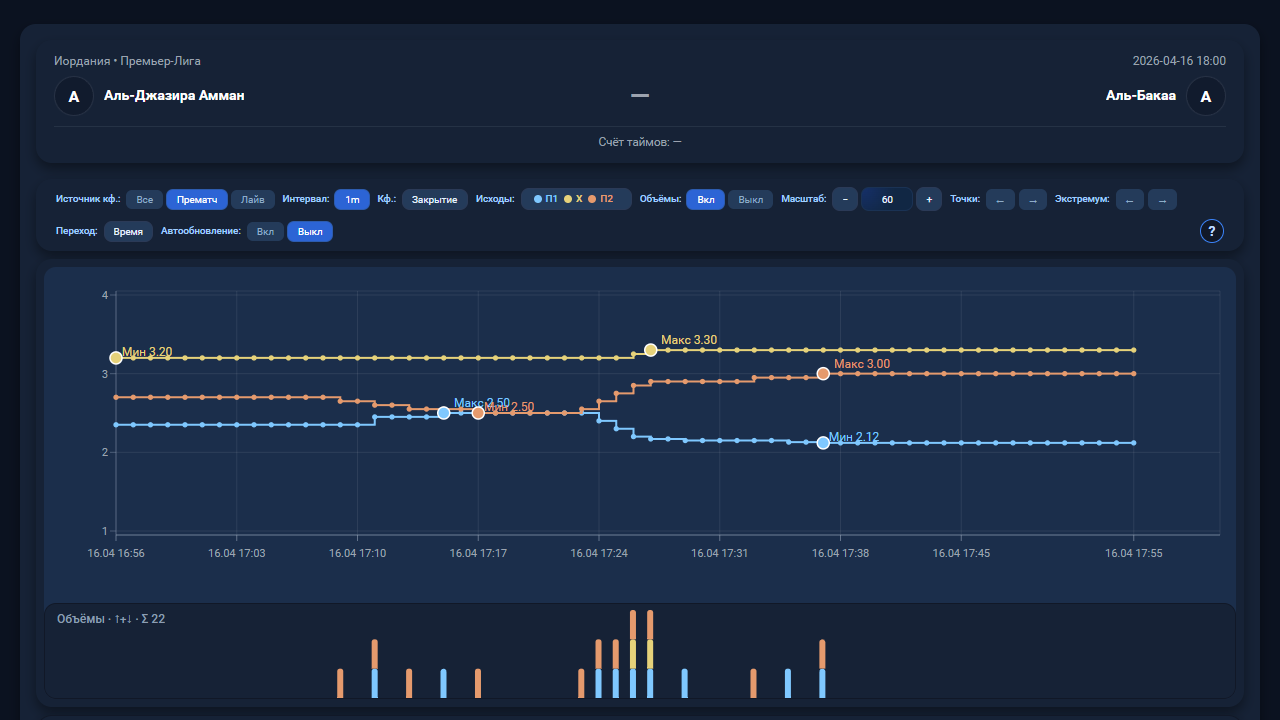
Task: Click the Аль-Джазира Амман team avatar
Action: pyautogui.click(x=73, y=96)
